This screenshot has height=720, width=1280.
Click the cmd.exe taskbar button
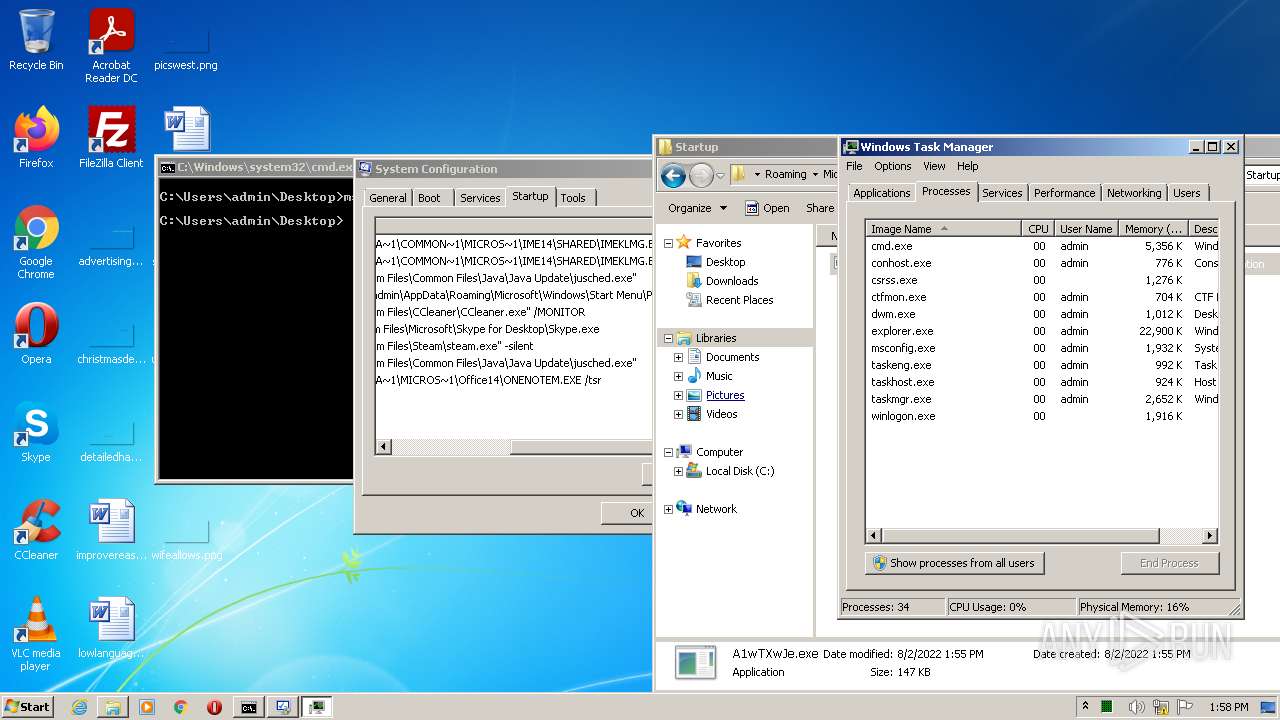coord(248,707)
